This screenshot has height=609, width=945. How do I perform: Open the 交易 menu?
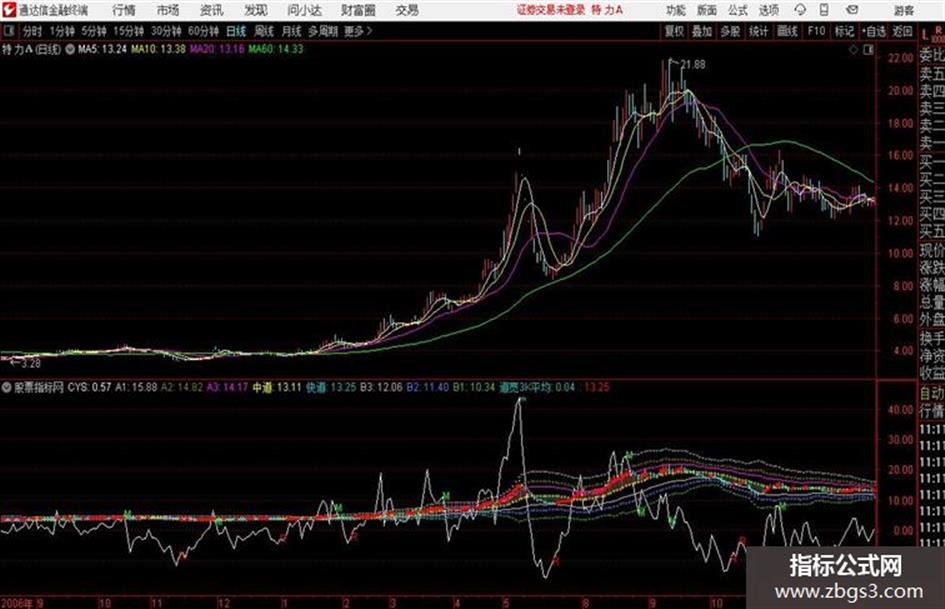[407, 10]
